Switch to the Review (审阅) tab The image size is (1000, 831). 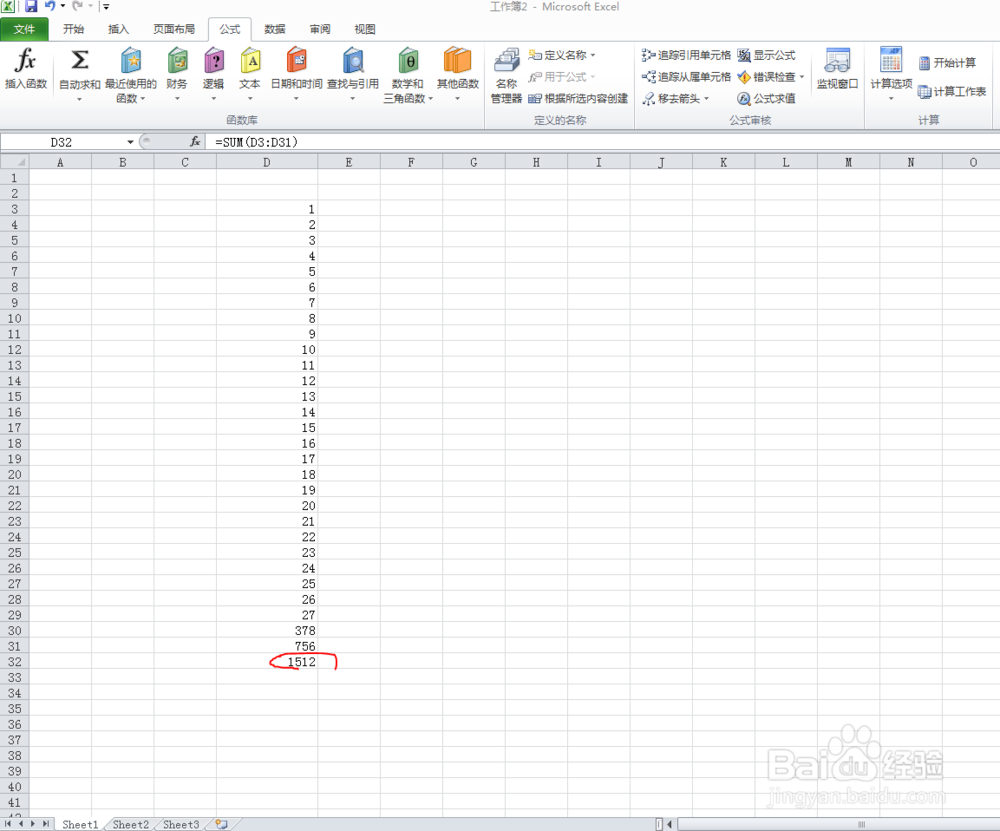(320, 29)
